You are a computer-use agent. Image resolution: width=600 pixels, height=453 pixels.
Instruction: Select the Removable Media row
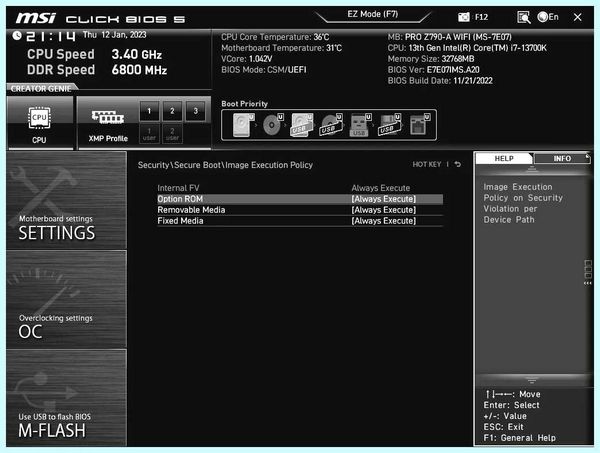click(x=300, y=210)
